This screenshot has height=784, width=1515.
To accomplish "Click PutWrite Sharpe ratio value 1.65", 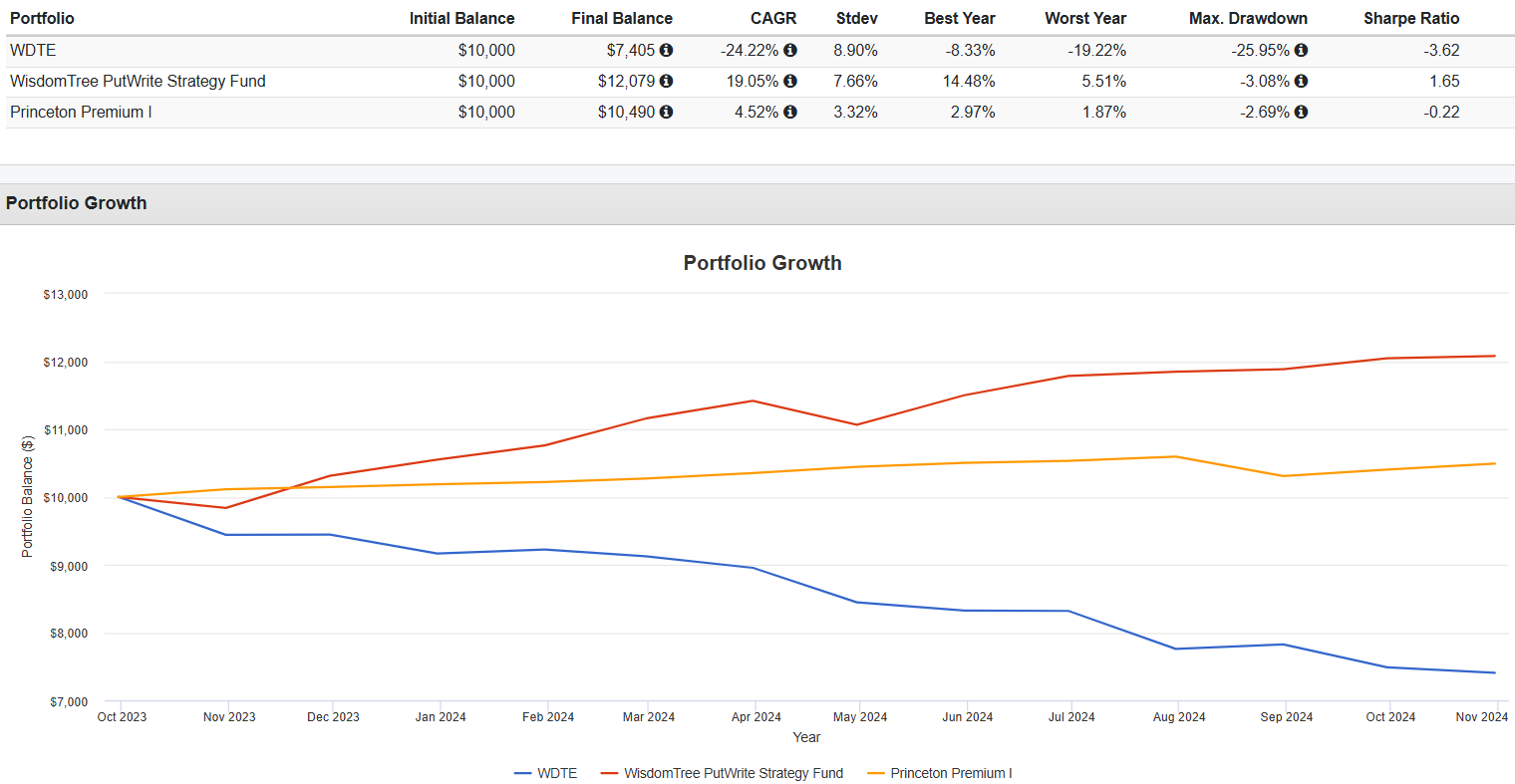I will pyautogui.click(x=1444, y=81).
